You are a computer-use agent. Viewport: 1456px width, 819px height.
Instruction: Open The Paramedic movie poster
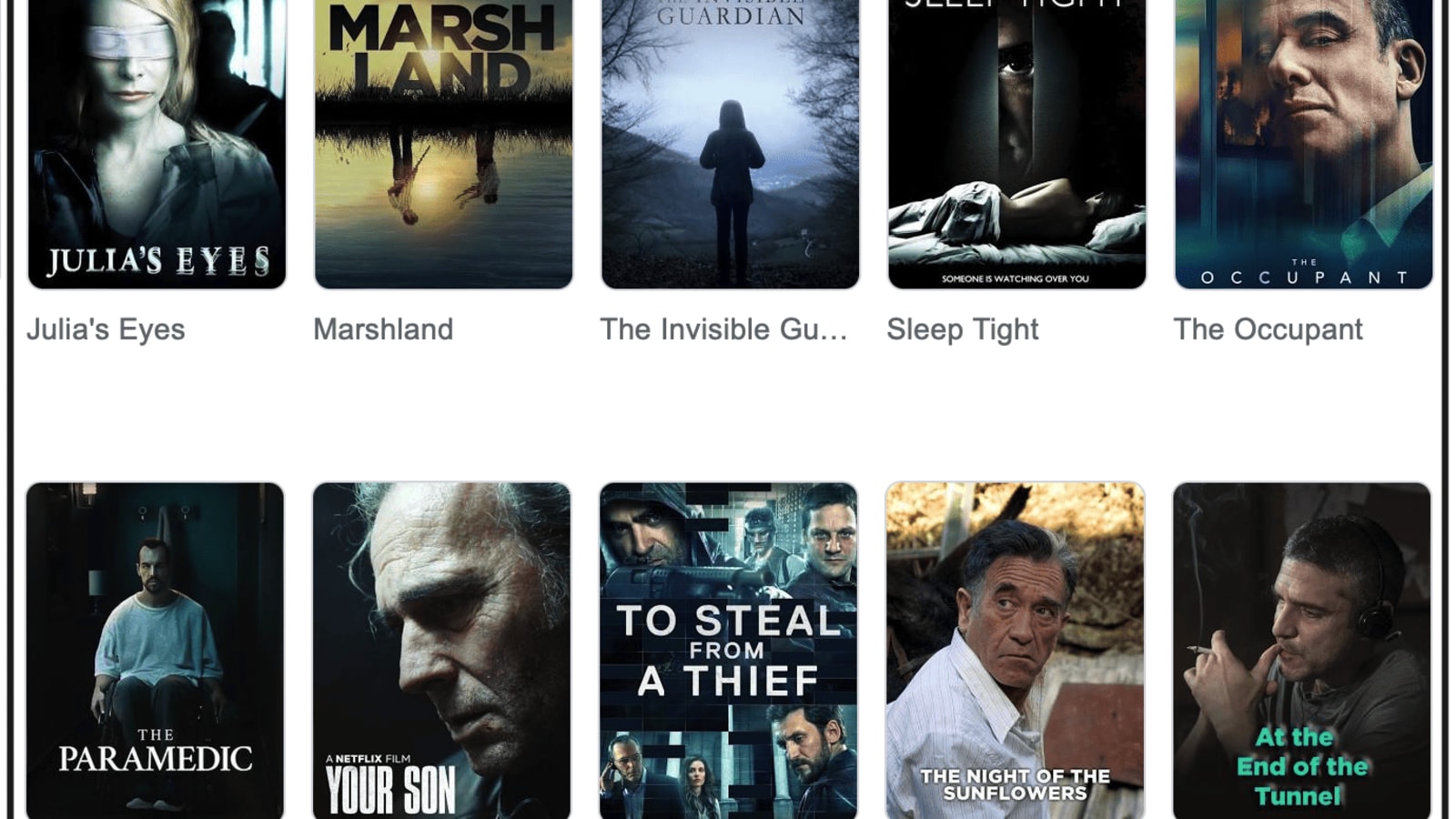(155, 651)
